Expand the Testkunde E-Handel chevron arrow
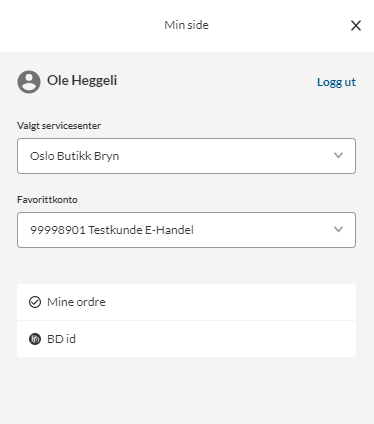374x424 pixels. click(x=338, y=230)
